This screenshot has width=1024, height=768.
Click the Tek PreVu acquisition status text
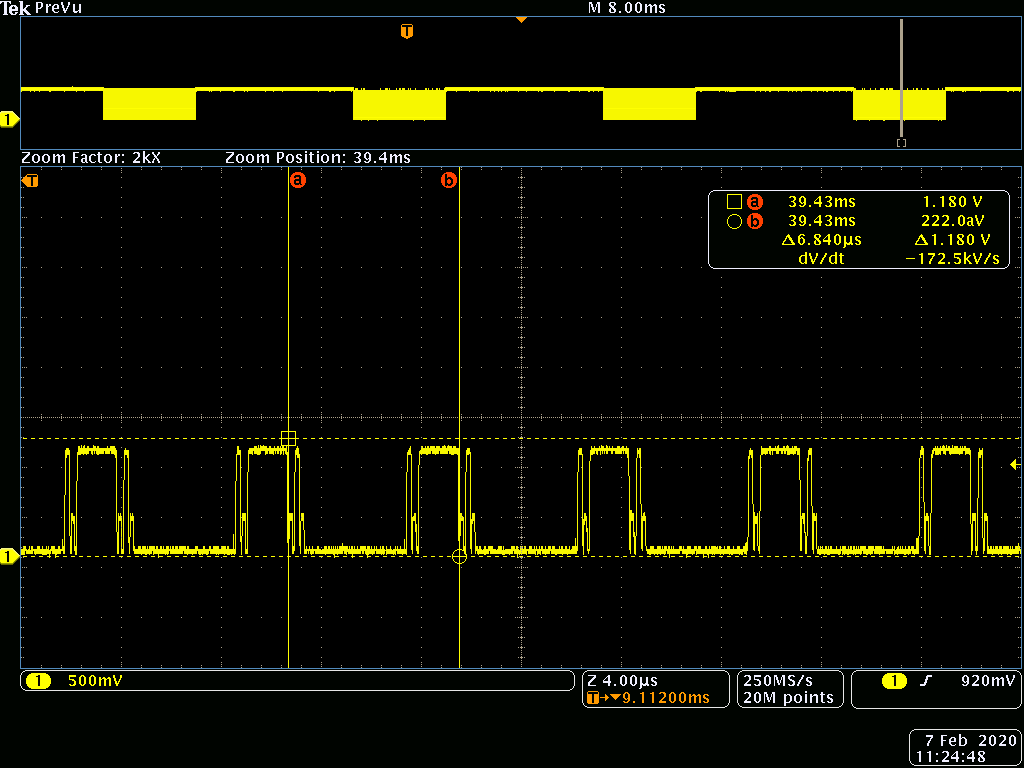click(42, 8)
